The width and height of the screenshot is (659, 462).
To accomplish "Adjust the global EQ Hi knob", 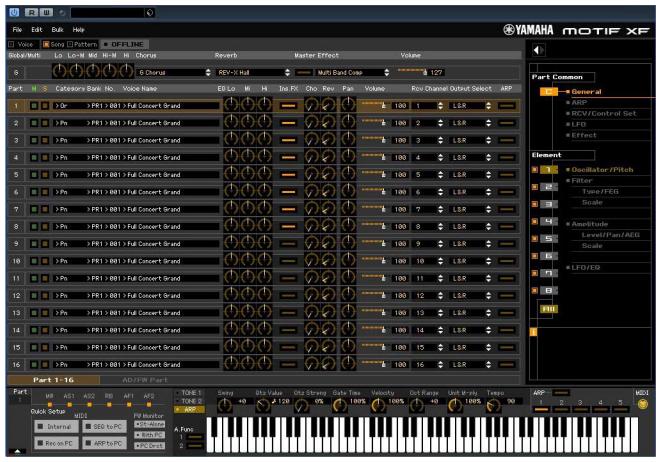I will point(126,71).
